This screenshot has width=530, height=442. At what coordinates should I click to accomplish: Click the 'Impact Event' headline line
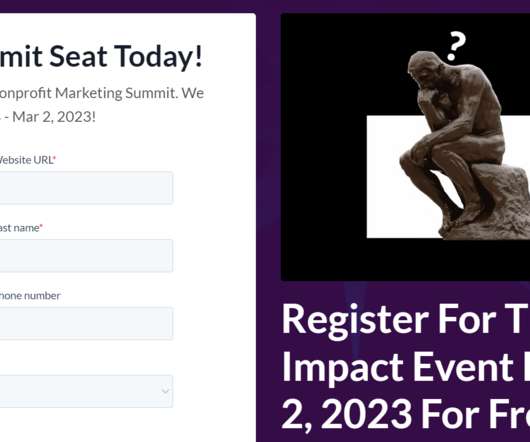point(397,368)
